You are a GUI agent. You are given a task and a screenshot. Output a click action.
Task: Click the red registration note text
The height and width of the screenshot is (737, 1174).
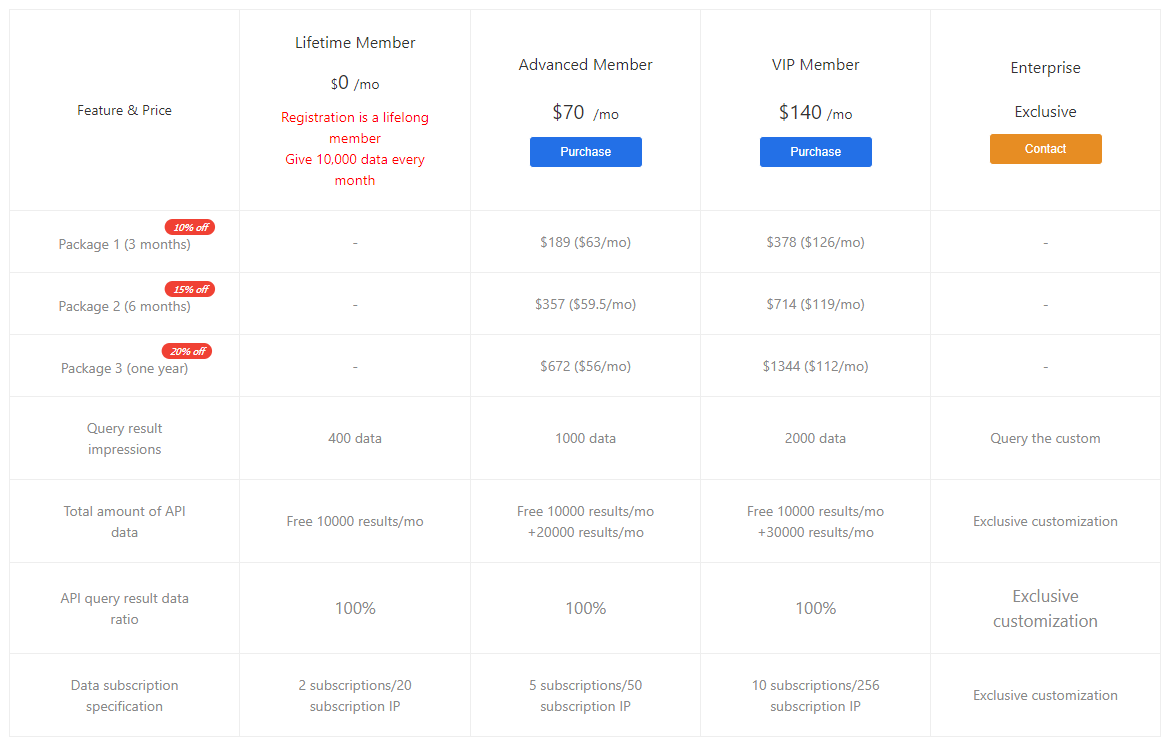tap(355, 148)
